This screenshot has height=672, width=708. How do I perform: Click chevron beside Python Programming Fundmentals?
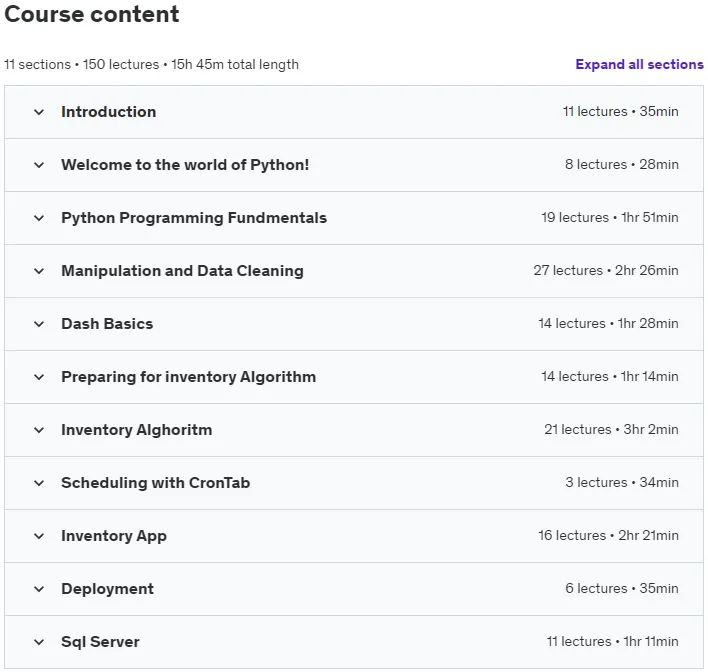point(39,218)
